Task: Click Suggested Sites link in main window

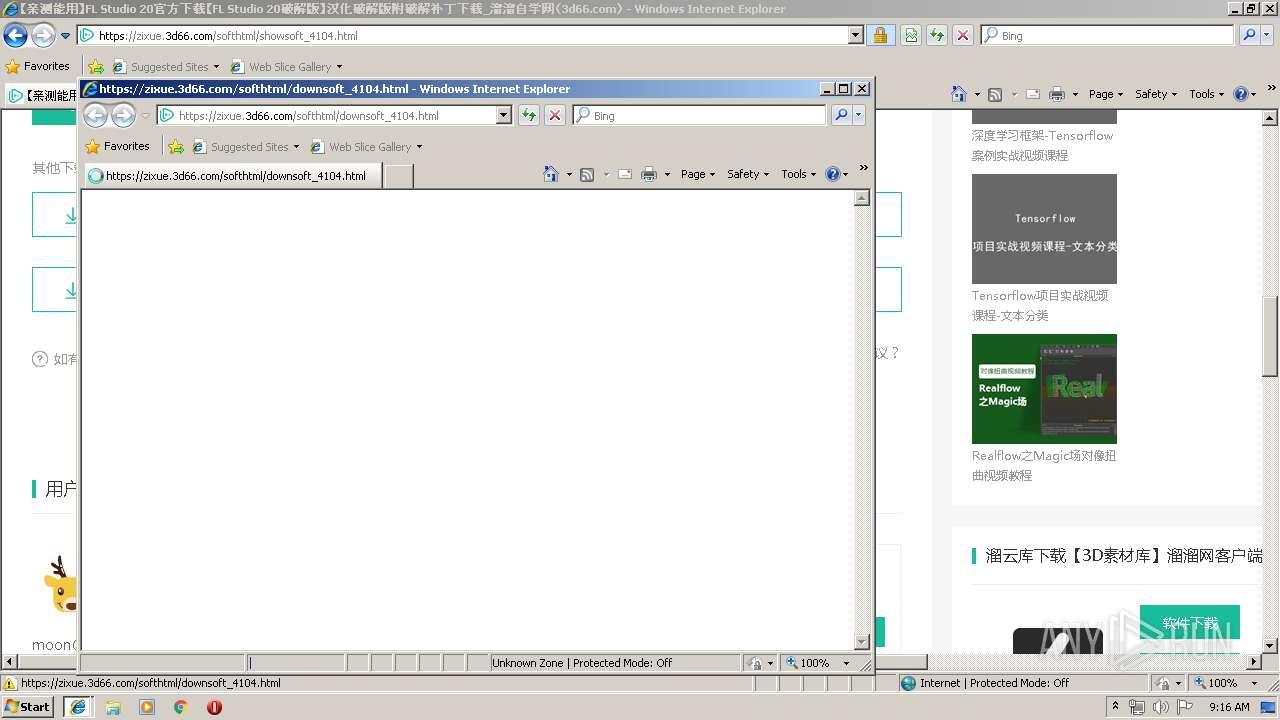Action: pyautogui.click(x=164, y=67)
